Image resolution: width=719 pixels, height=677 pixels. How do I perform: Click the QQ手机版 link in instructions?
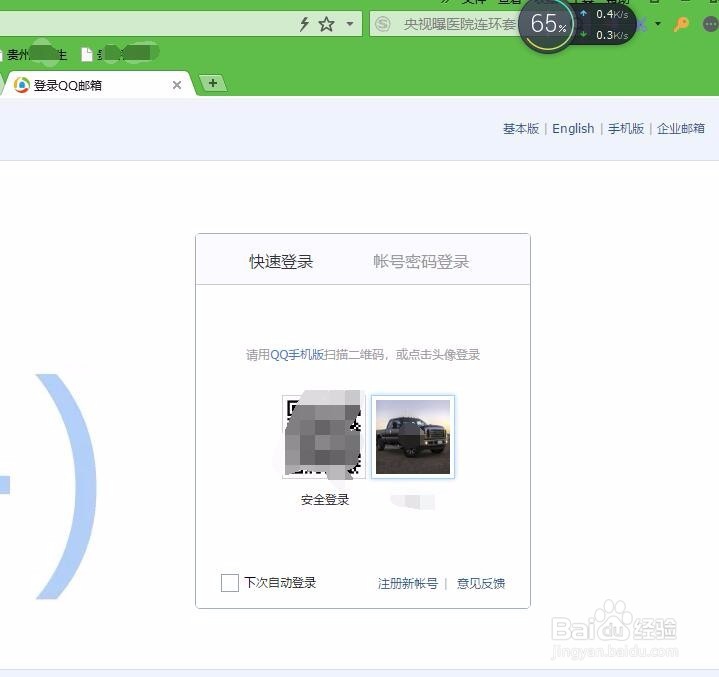297,355
